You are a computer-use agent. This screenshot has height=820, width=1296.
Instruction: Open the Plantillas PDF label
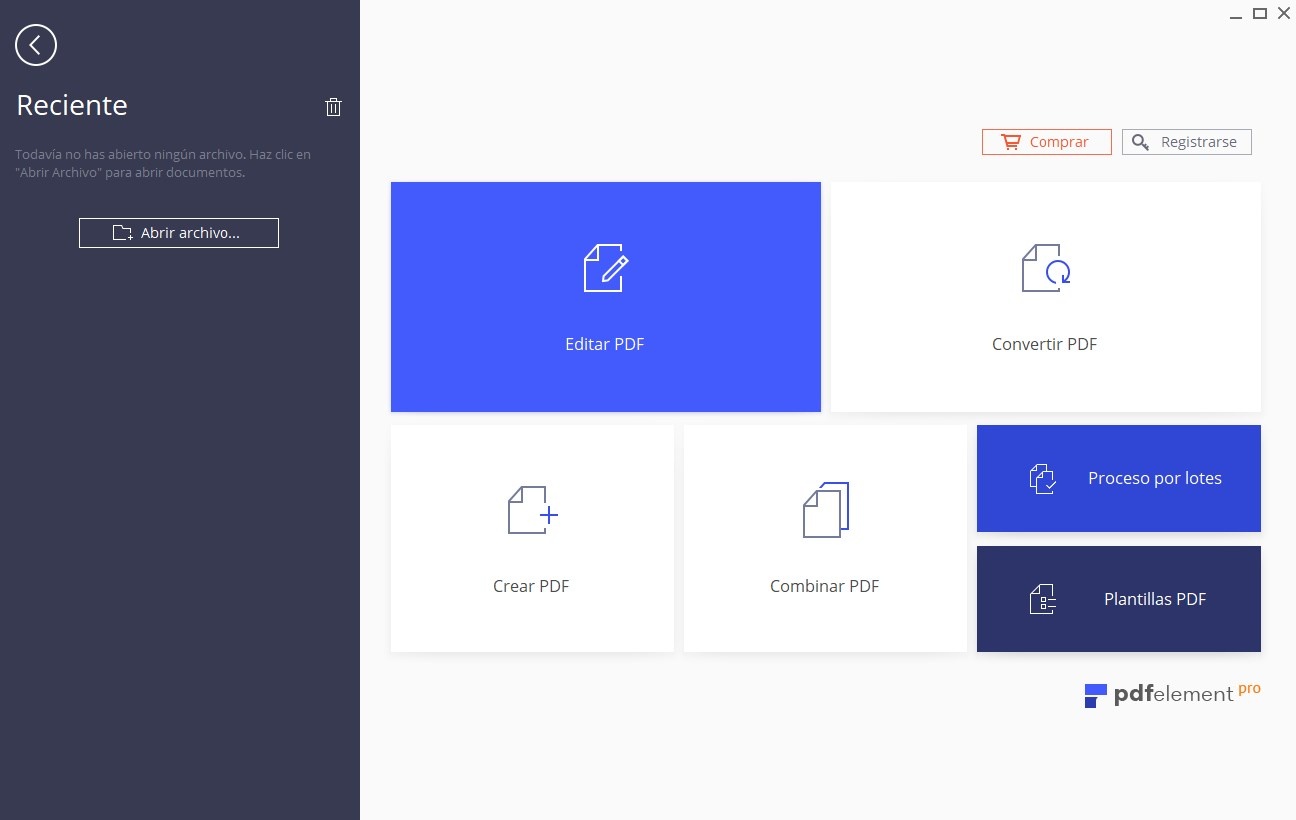(x=1155, y=599)
